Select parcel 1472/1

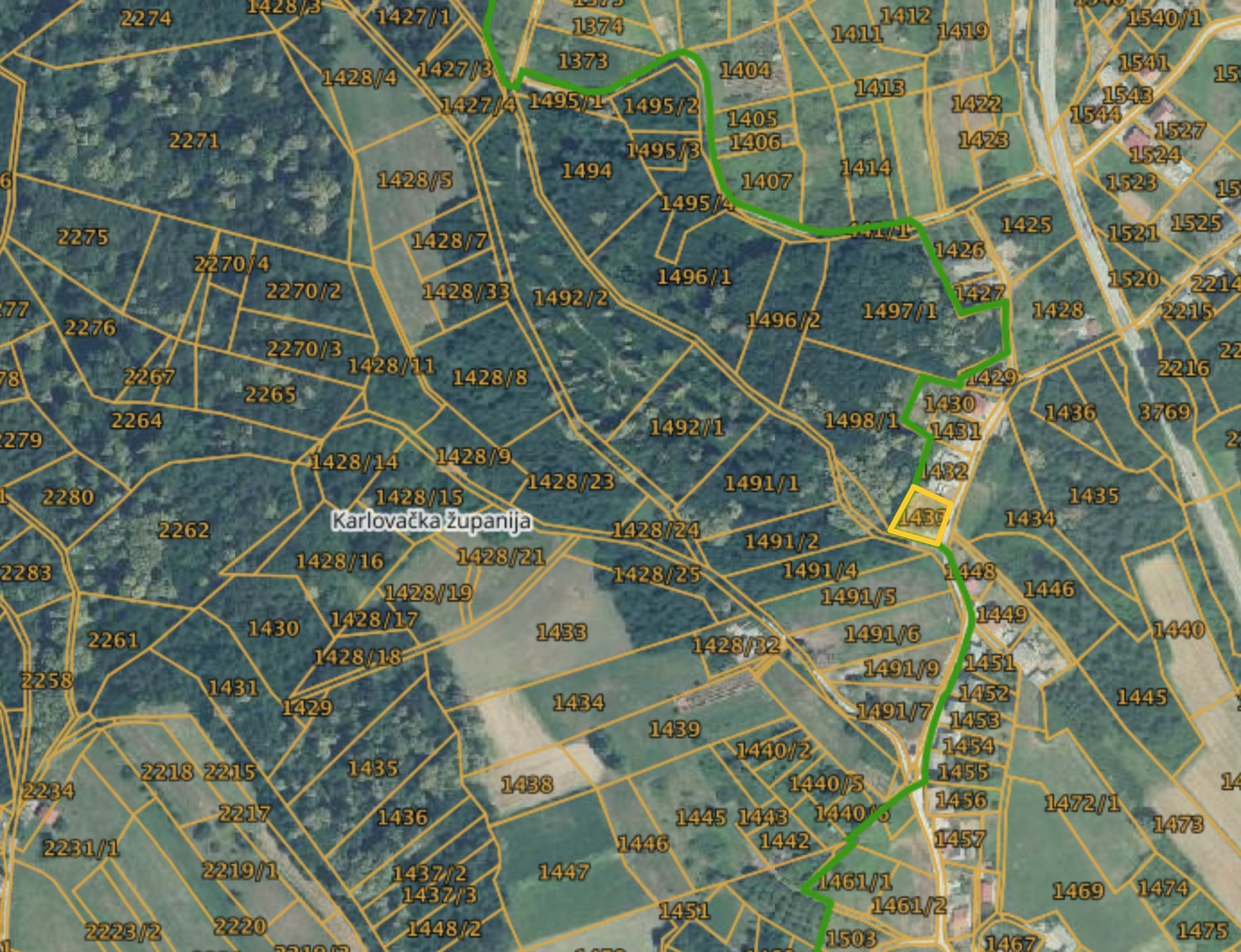(1083, 803)
